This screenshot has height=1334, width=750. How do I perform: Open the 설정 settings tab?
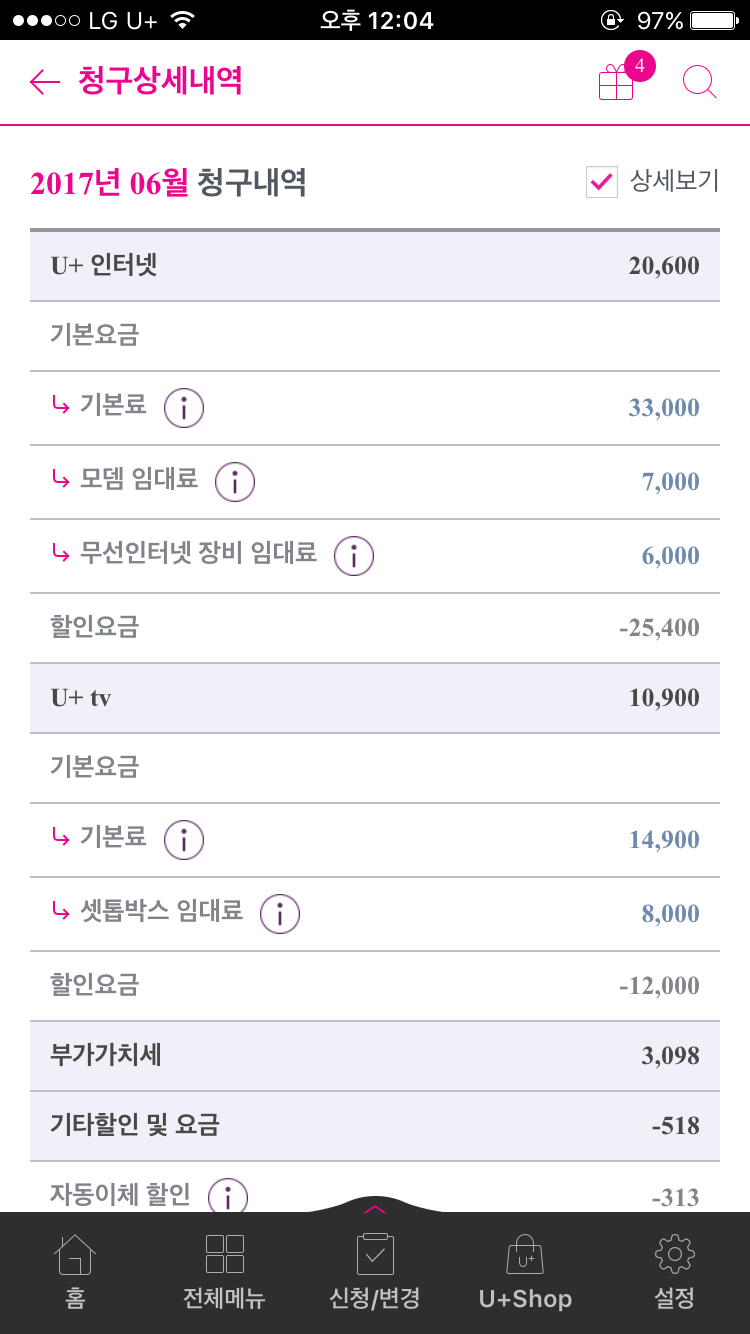(675, 1271)
